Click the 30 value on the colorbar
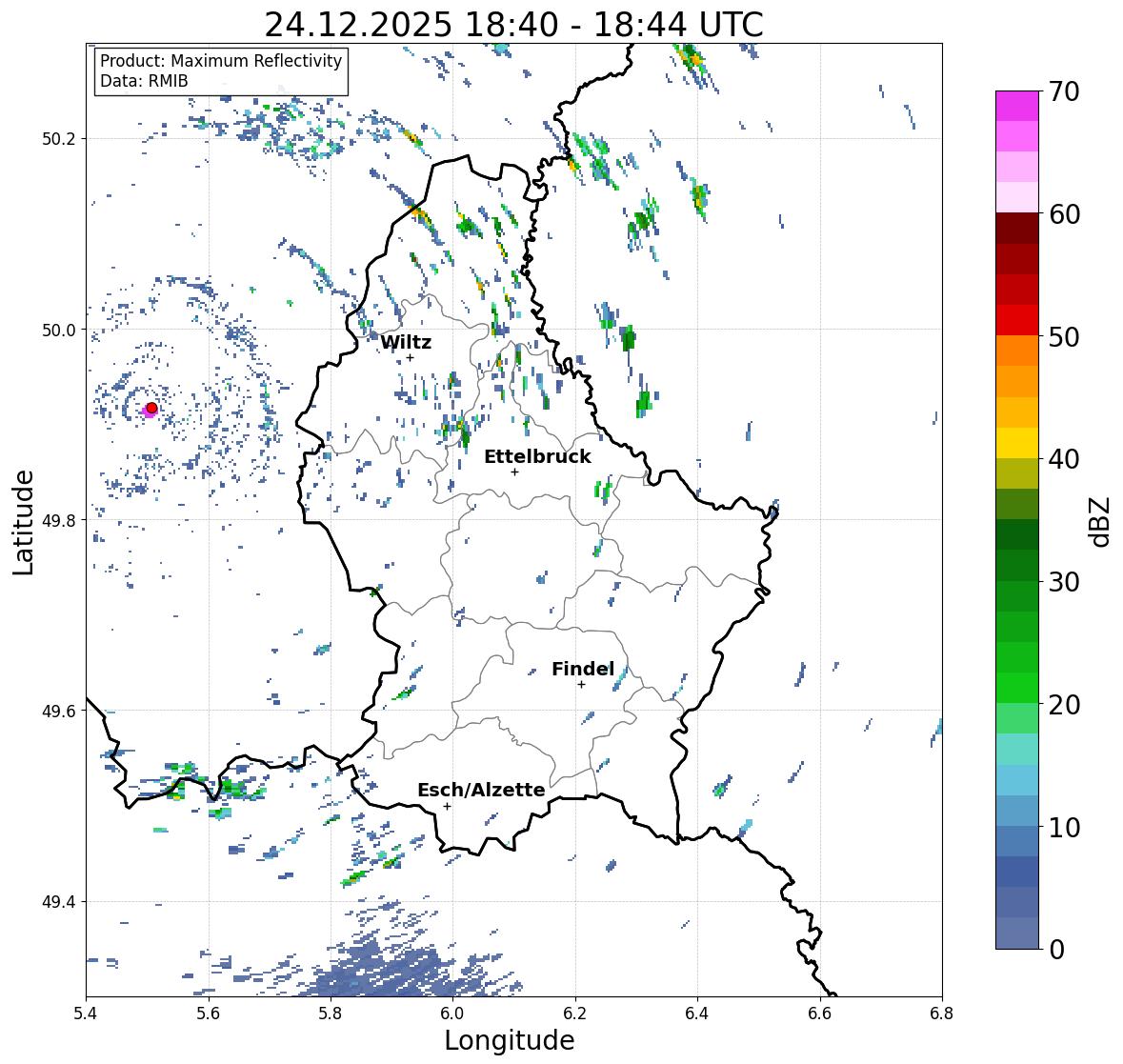The height and width of the screenshot is (1064, 1123). point(1064,582)
